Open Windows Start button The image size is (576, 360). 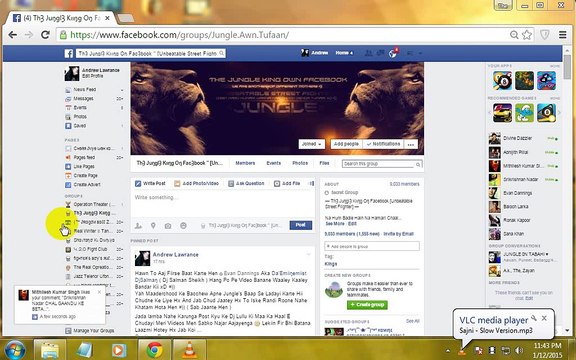pos(14,350)
